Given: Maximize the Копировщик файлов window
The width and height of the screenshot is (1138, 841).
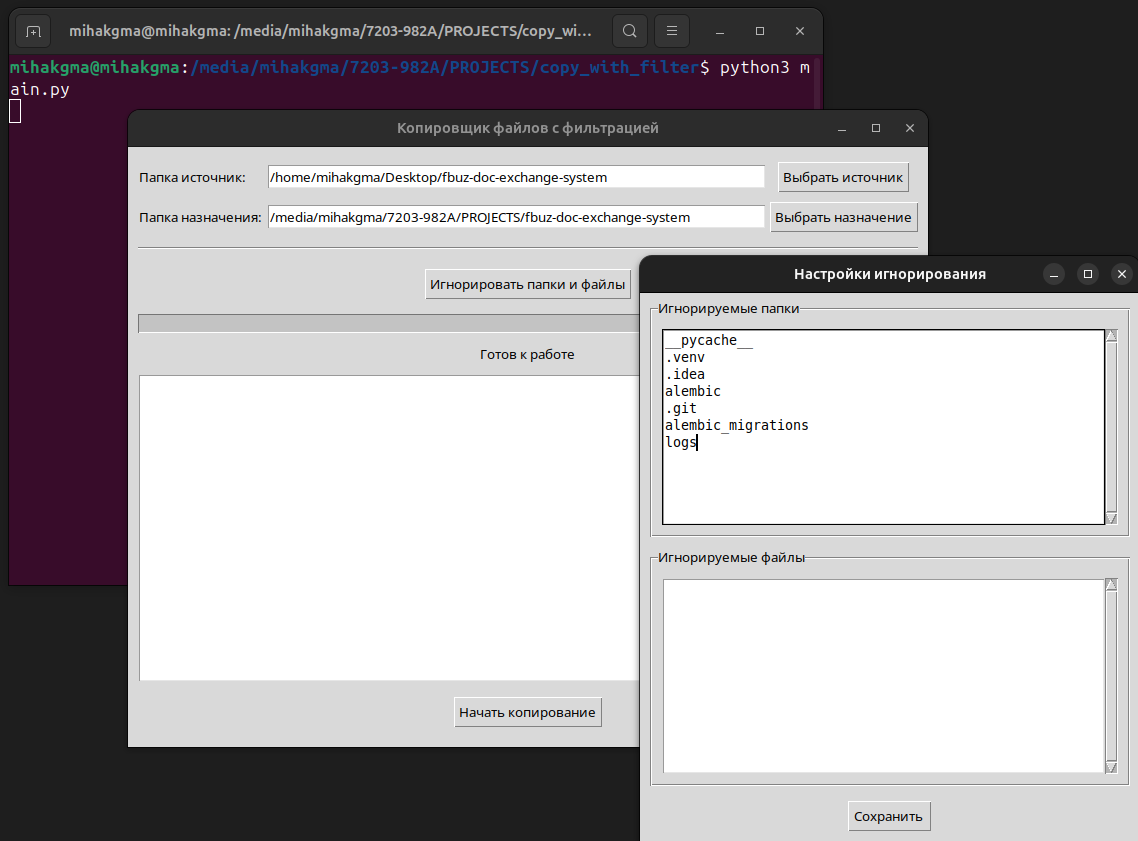Looking at the screenshot, I should click(x=876, y=128).
